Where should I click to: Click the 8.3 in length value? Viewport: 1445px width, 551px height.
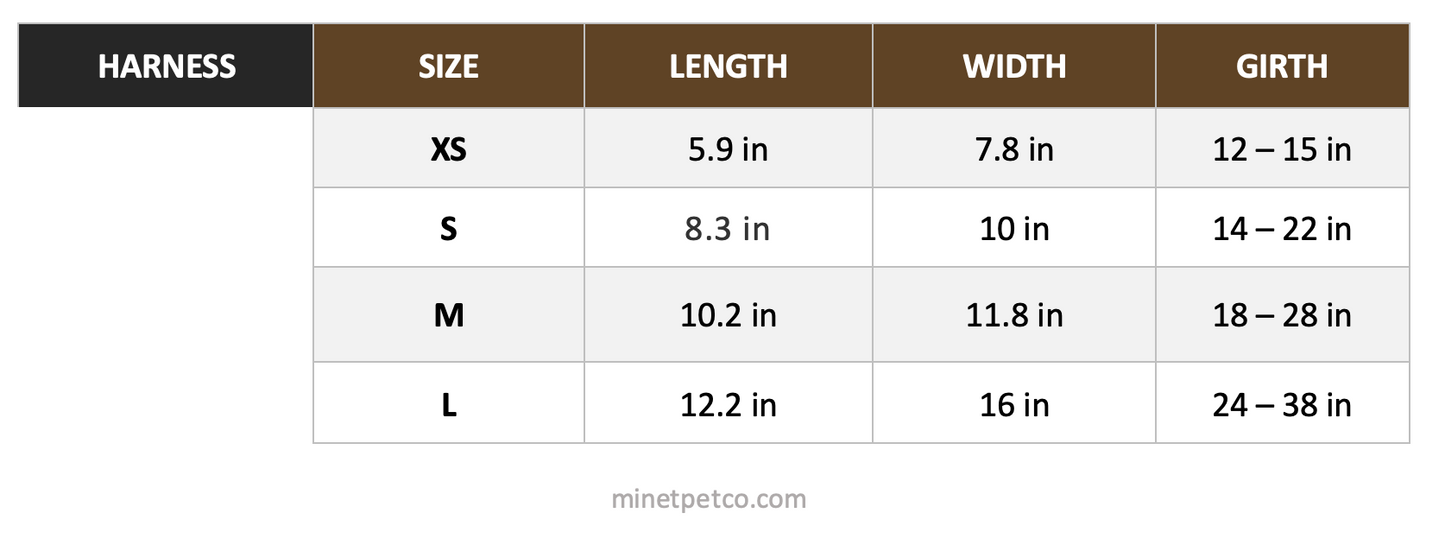729,229
